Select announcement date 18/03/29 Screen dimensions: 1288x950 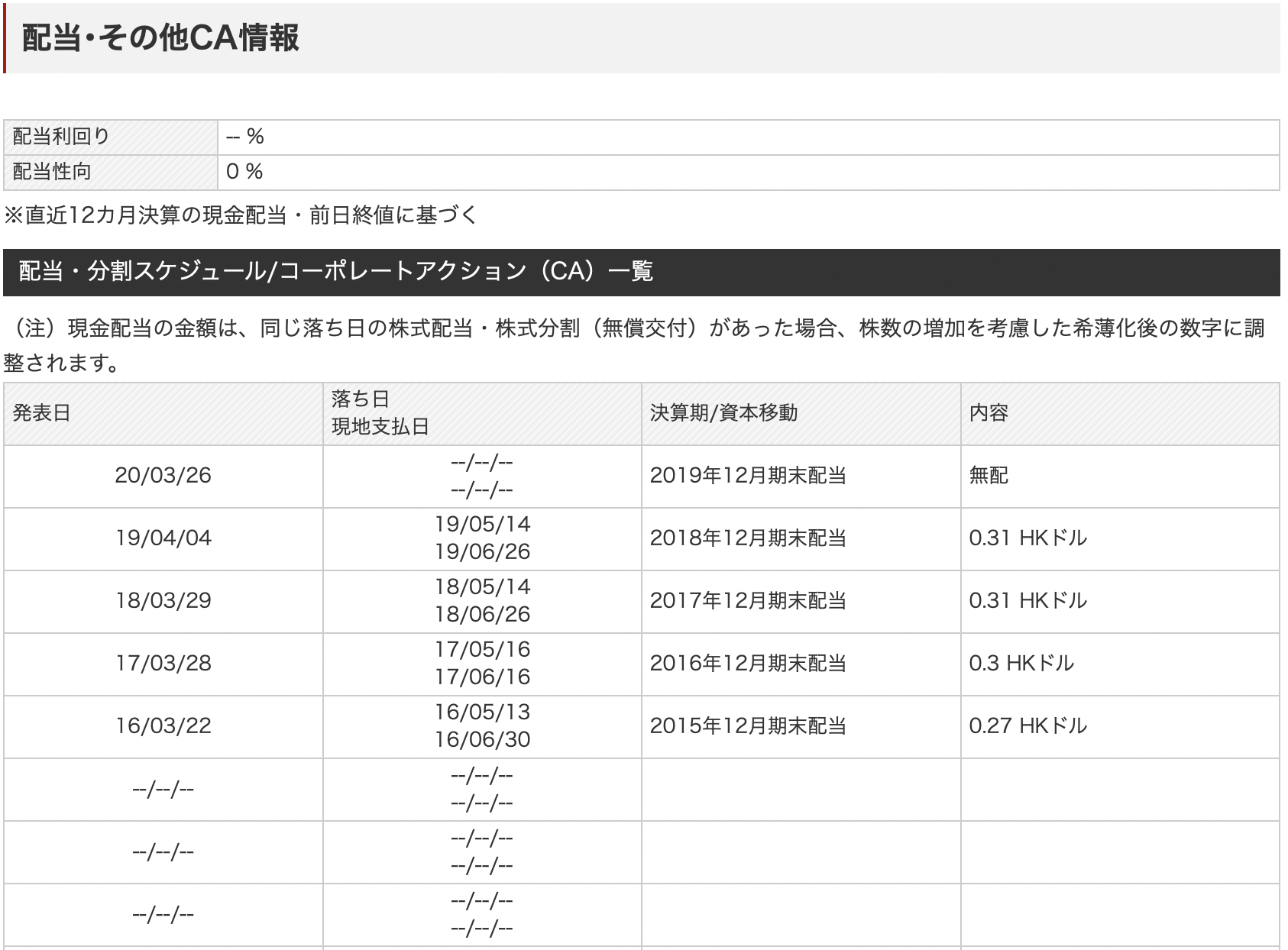[163, 601]
